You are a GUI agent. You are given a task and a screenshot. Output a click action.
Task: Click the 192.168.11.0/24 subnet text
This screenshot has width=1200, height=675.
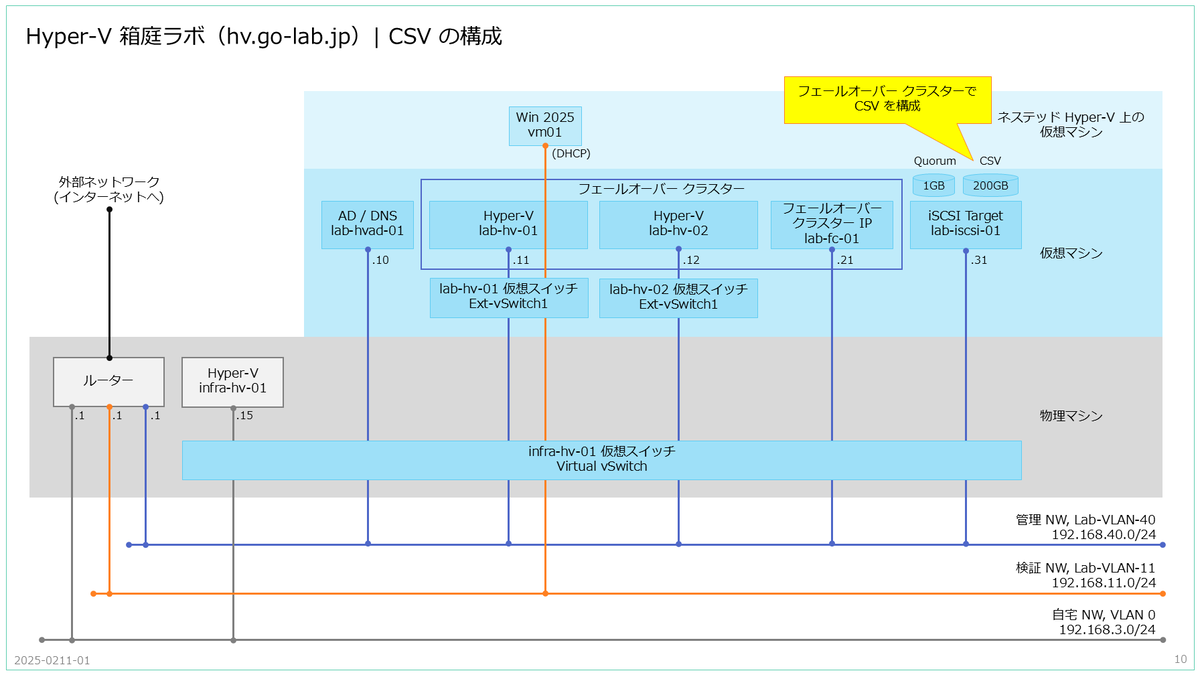pos(1104,583)
